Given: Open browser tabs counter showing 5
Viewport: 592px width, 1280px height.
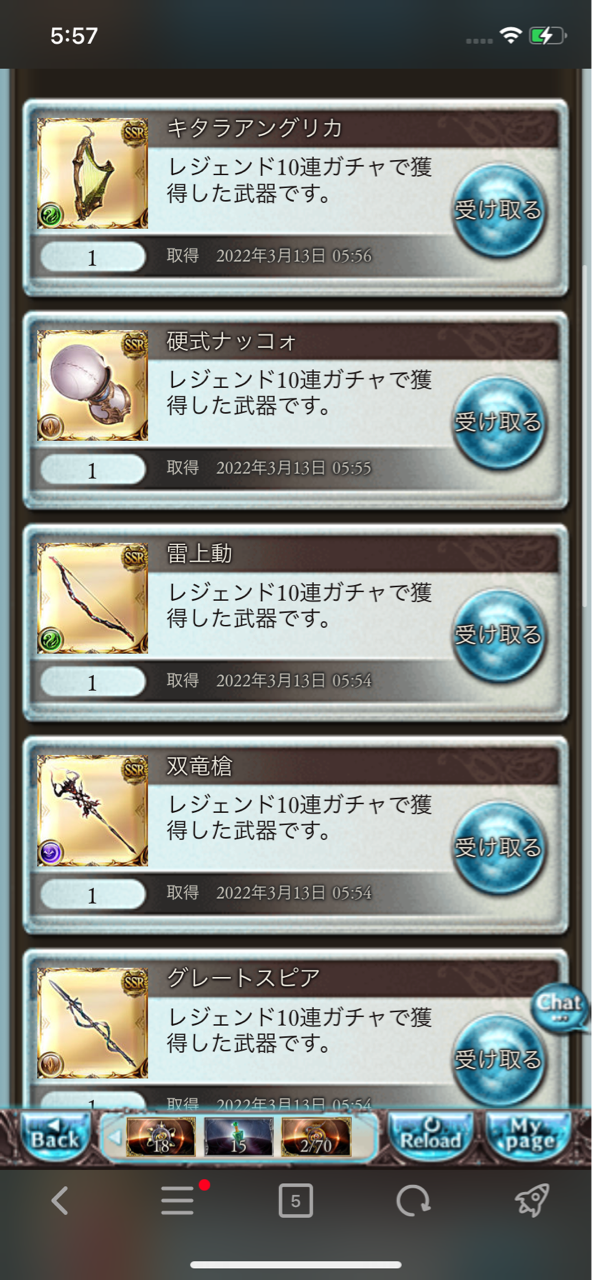Looking at the screenshot, I should 295,1201.
